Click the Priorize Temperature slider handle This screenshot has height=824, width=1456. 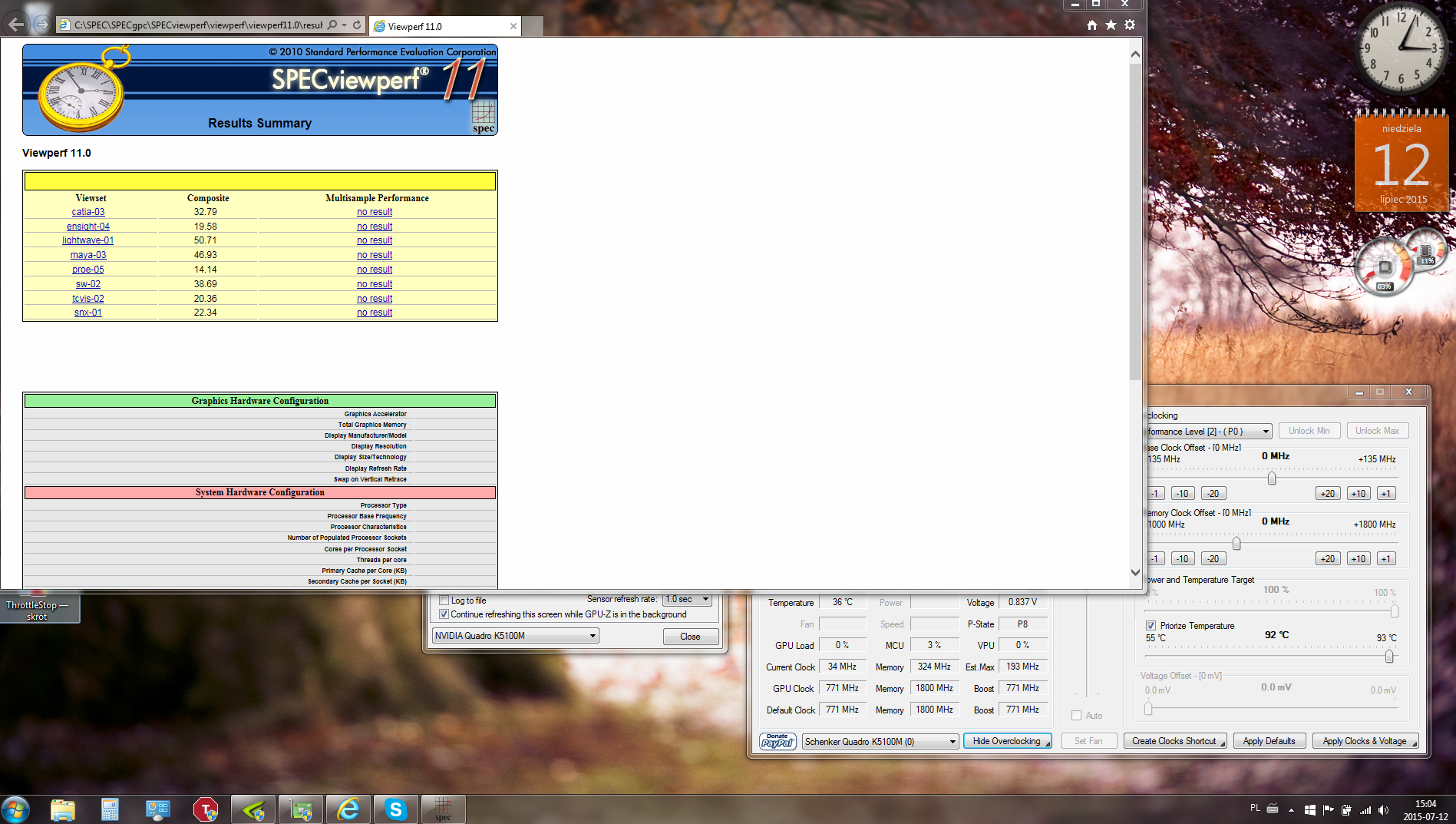[1389, 657]
